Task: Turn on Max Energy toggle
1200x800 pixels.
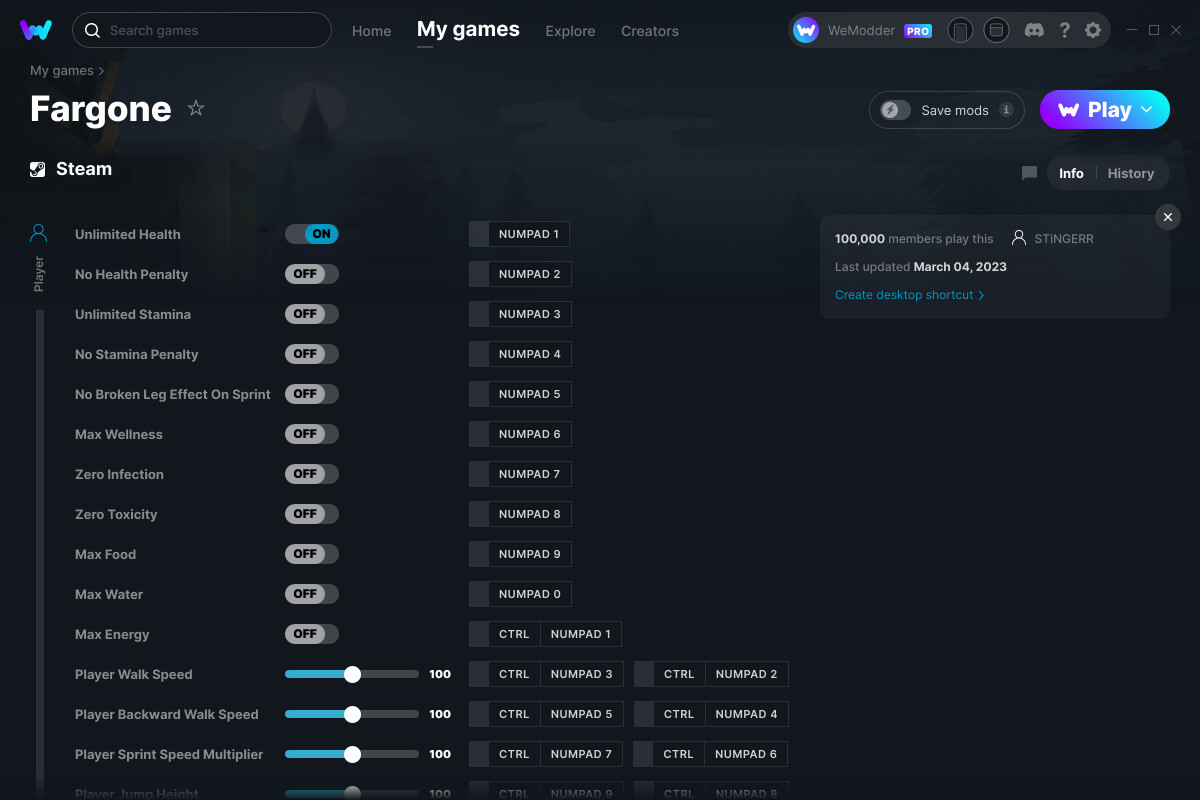Action: click(x=312, y=634)
